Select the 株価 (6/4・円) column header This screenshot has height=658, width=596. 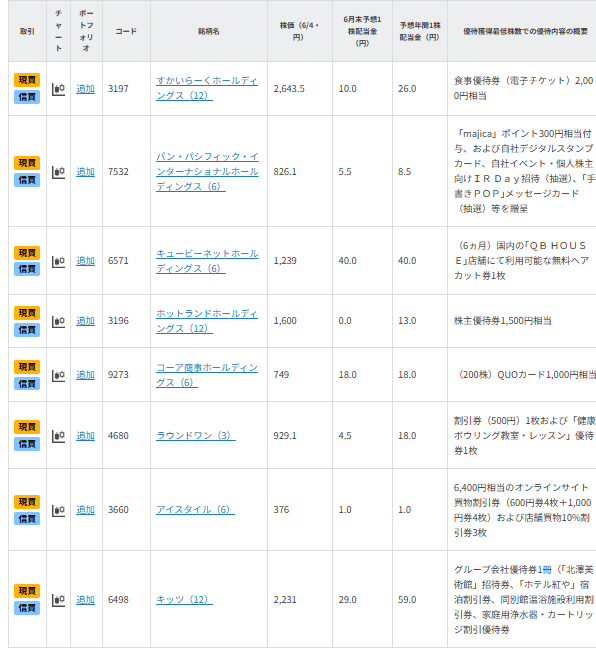click(300, 31)
